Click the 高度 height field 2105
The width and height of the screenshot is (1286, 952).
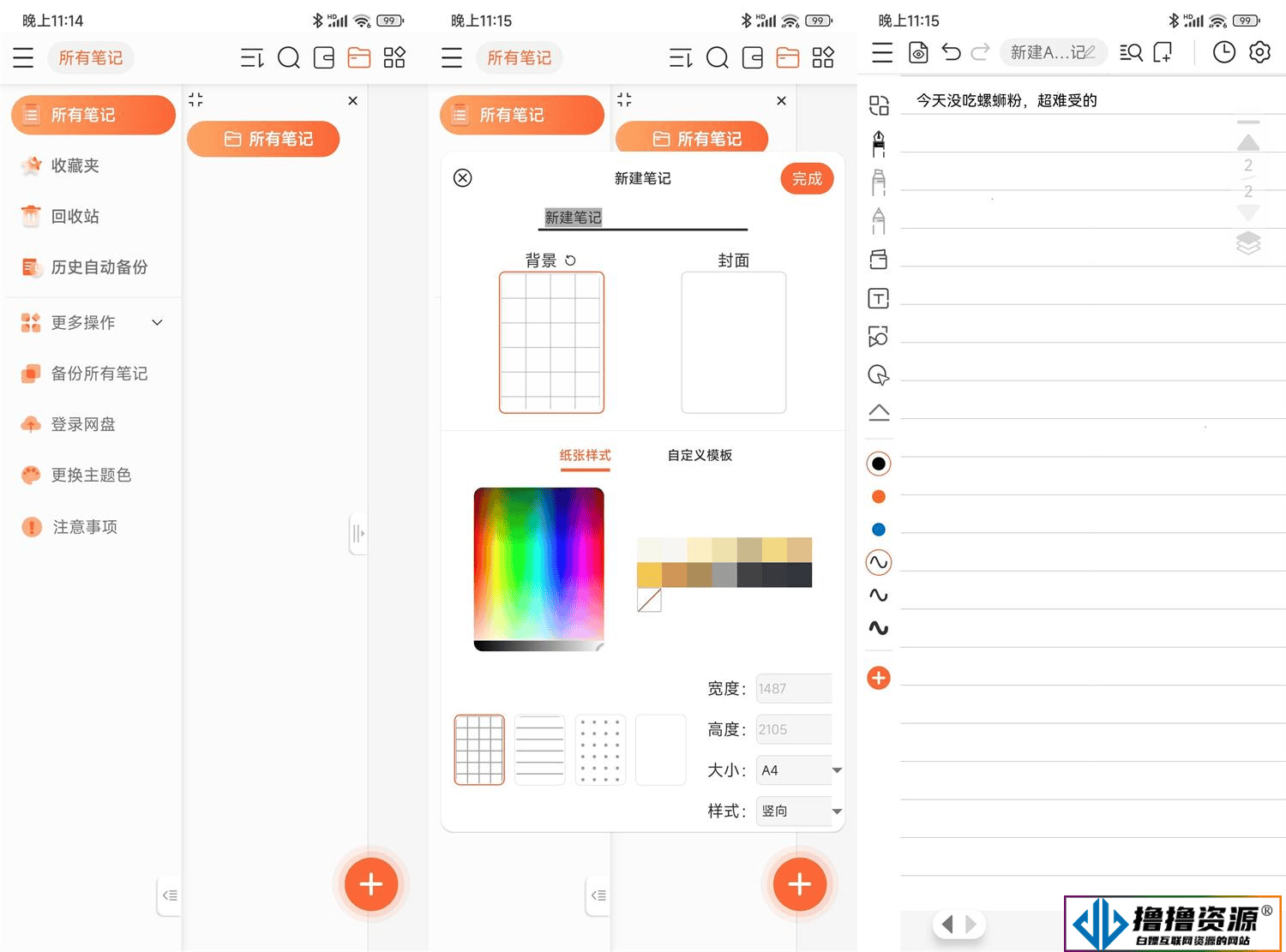click(793, 729)
